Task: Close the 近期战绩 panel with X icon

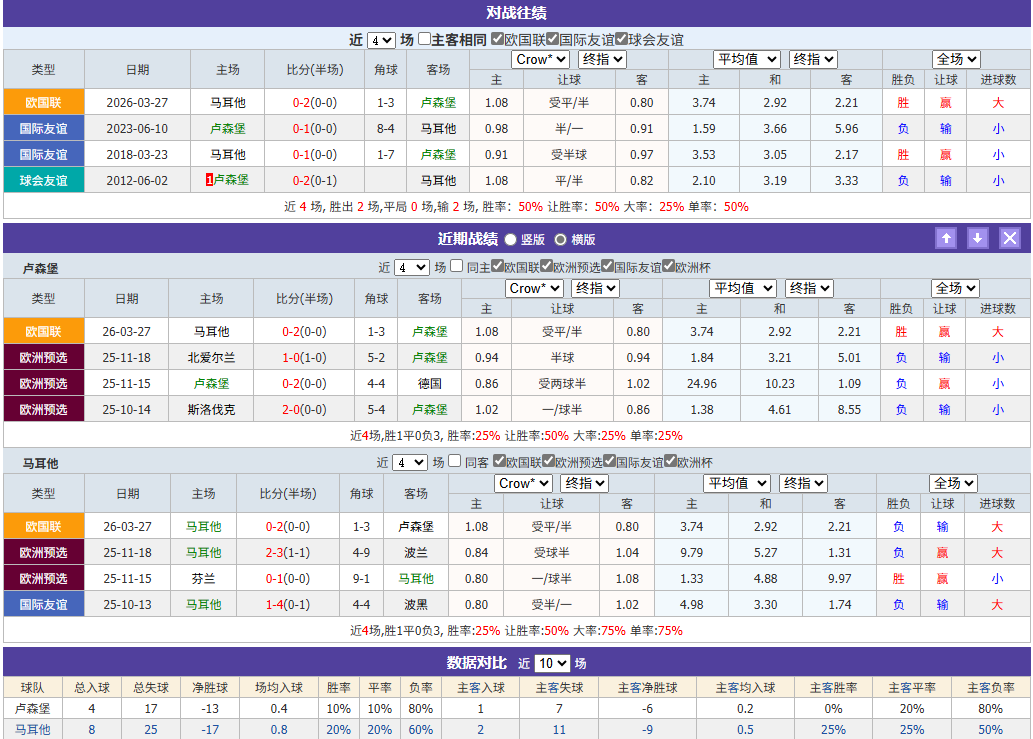Action: 1009,237
